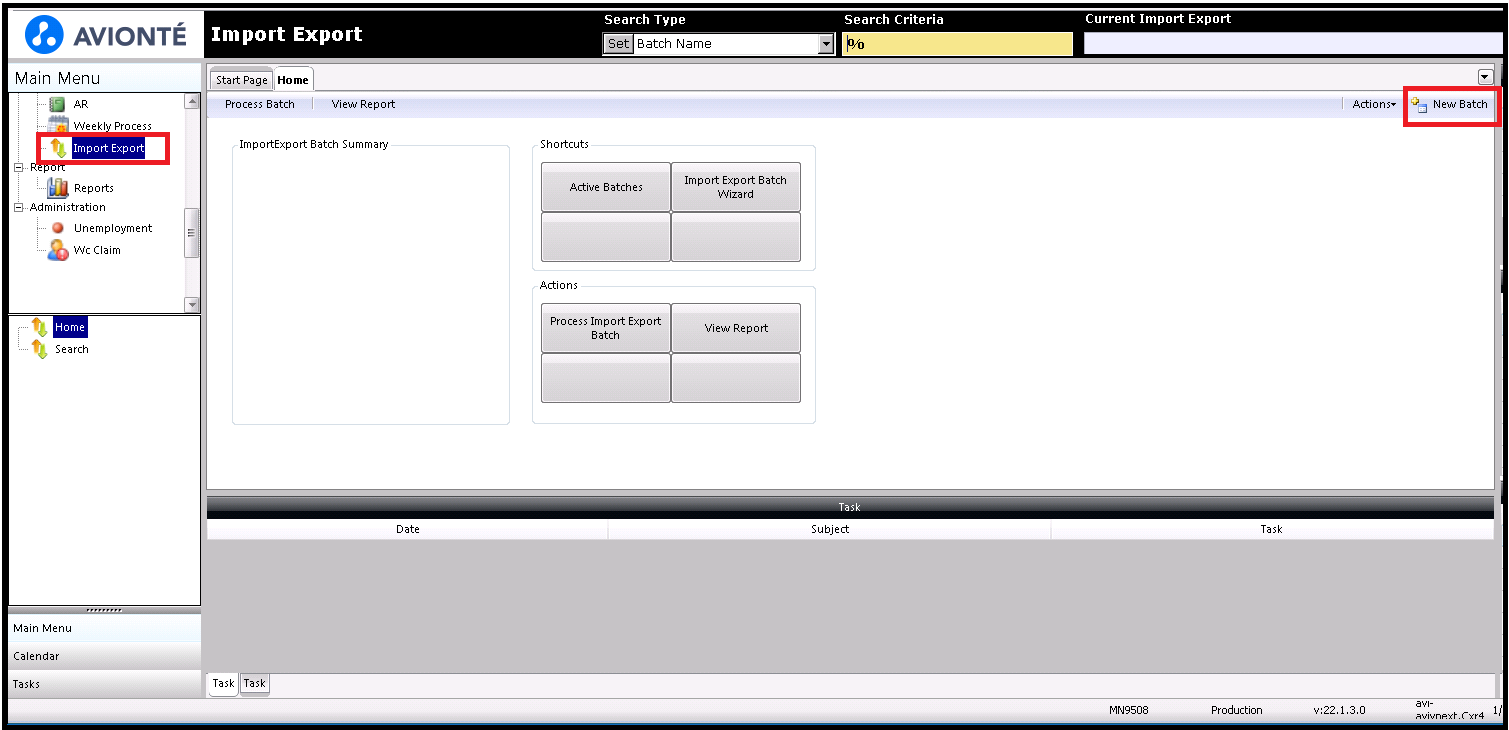Select the second Task bottom tab

[x=255, y=683]
